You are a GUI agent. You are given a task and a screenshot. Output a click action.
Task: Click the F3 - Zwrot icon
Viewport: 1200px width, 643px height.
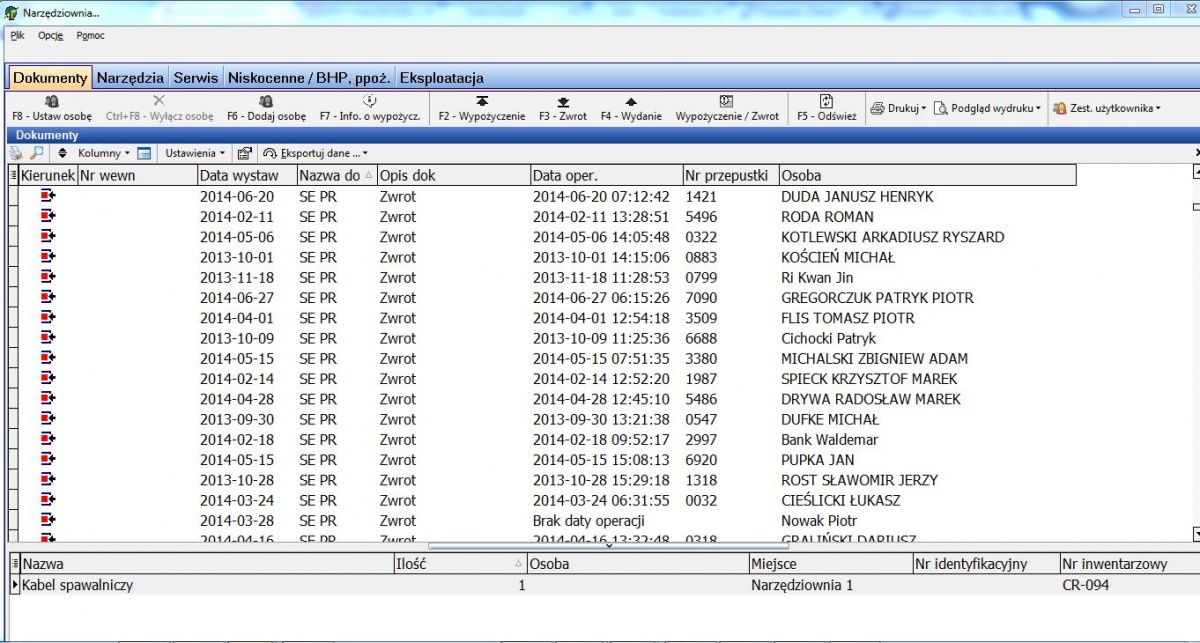(563, 101)
